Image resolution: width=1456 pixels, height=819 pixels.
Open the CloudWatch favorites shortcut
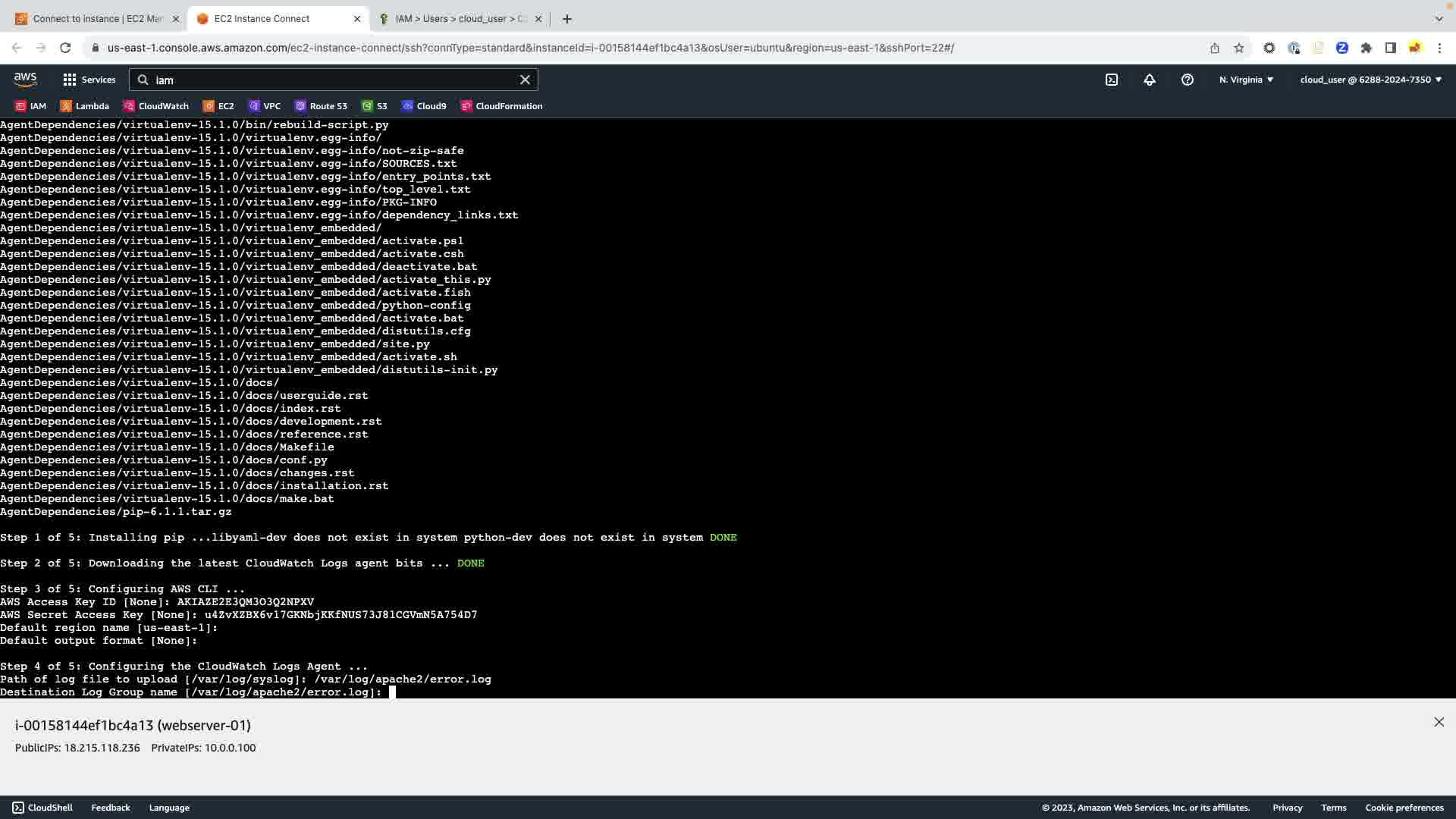156,106
